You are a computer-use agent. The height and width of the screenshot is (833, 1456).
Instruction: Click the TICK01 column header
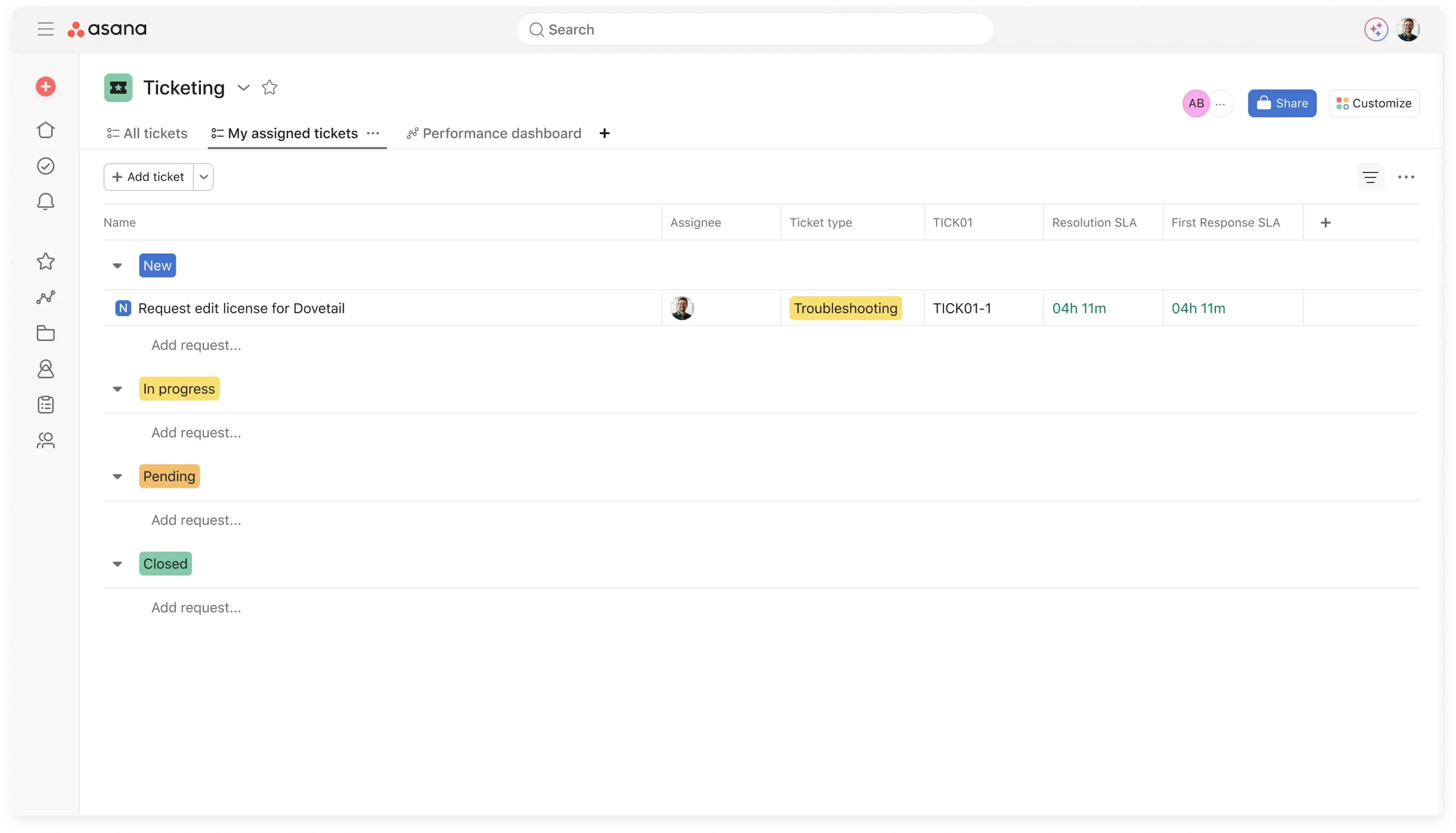[x=953, y=222]
